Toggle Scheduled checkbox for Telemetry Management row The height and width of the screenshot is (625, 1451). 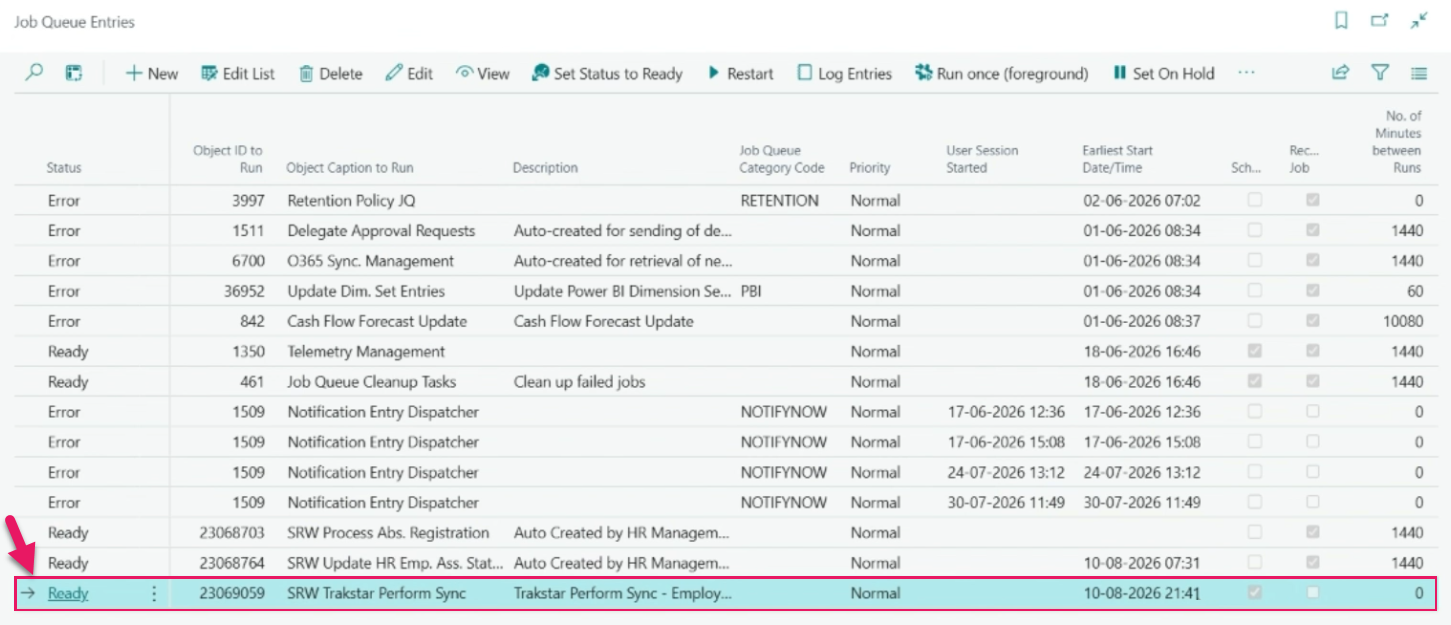(x=1254, y=352)
